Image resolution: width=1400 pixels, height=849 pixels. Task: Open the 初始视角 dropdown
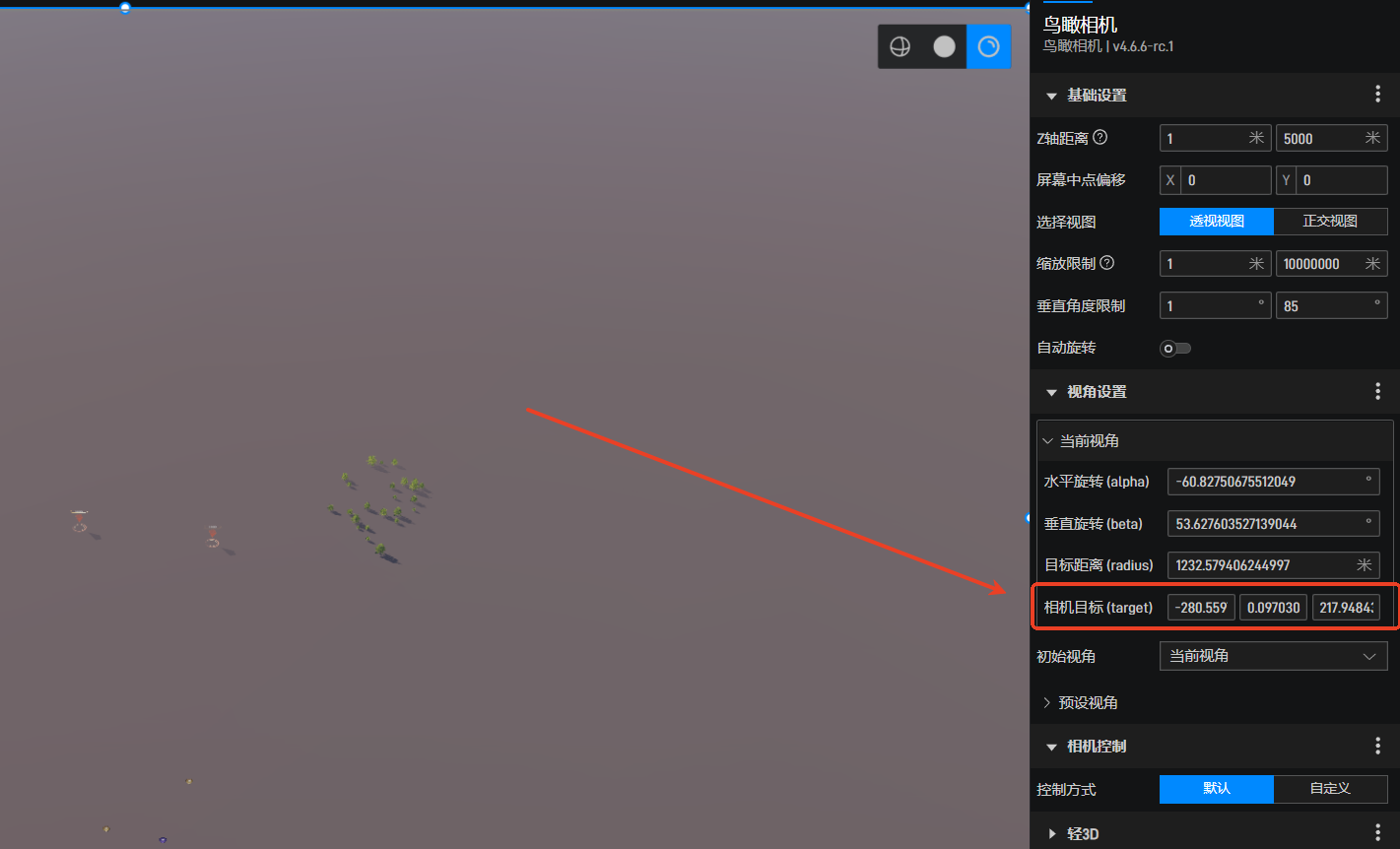tap(1273, 656)
